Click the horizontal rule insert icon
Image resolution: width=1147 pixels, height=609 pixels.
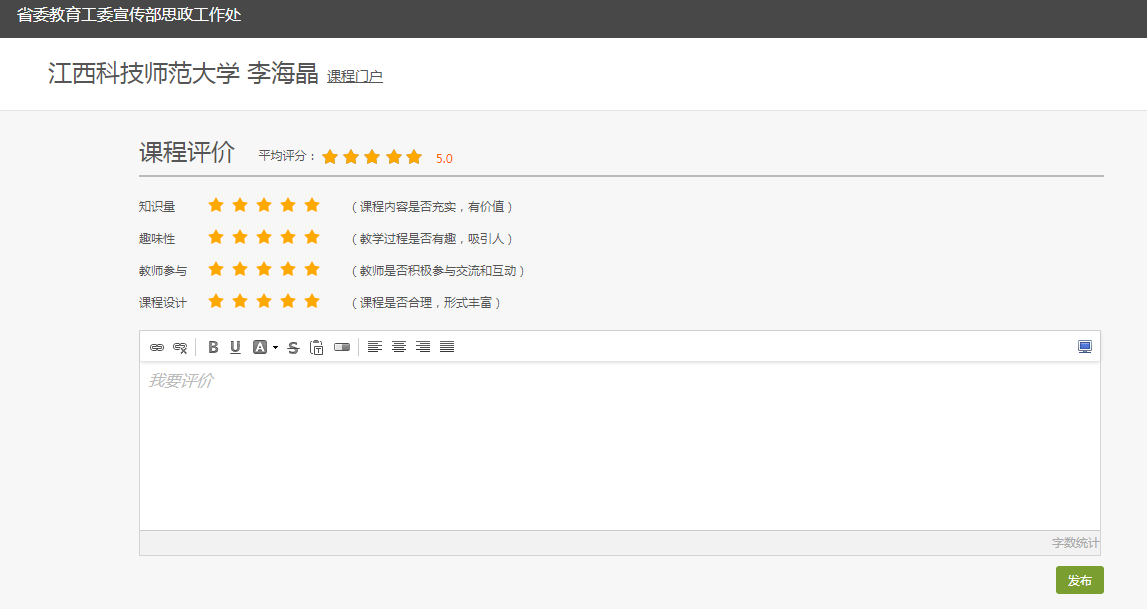pos(342,347)
